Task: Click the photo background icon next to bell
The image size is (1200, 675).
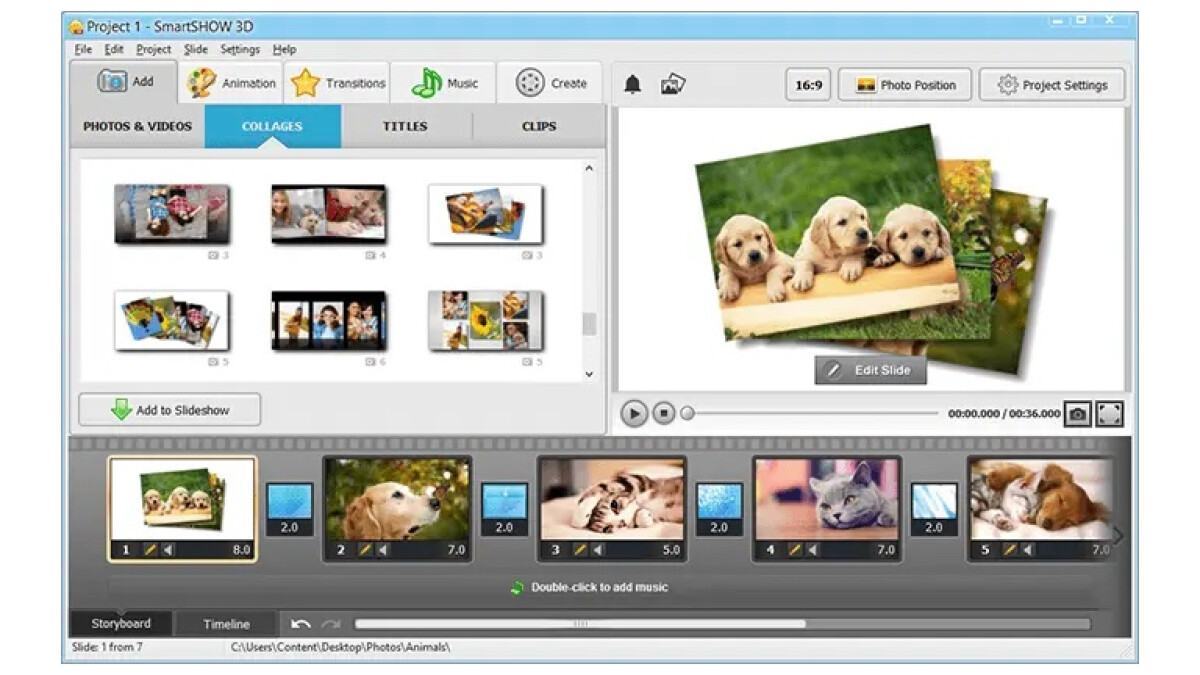Action: point(673,85)
